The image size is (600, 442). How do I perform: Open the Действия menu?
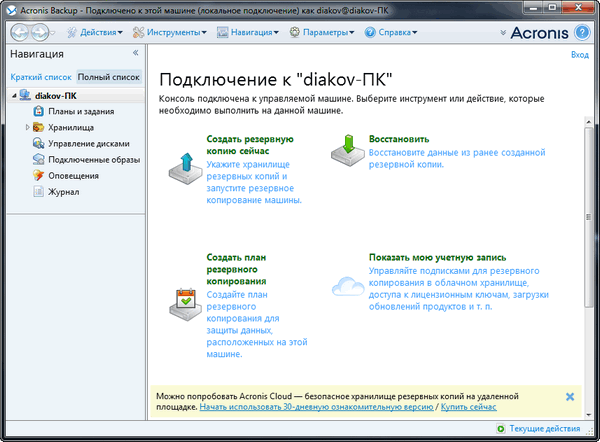(101, 33)
